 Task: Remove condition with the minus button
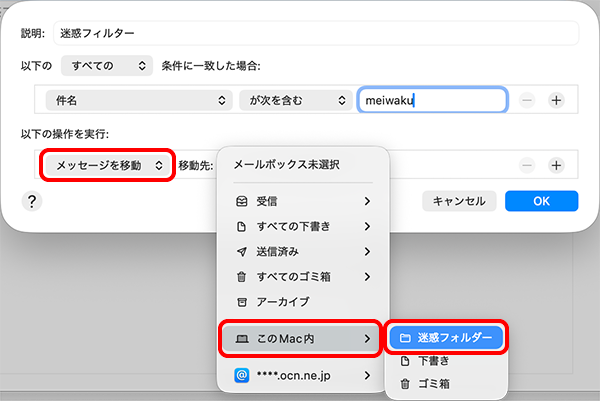coord(527,100)
